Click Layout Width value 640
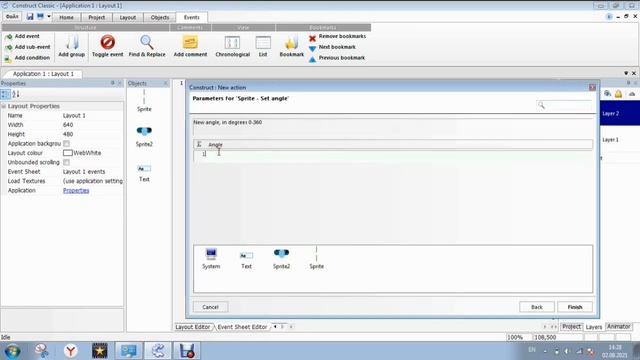This screenshot has width=640, height=360. coord(68,125)
